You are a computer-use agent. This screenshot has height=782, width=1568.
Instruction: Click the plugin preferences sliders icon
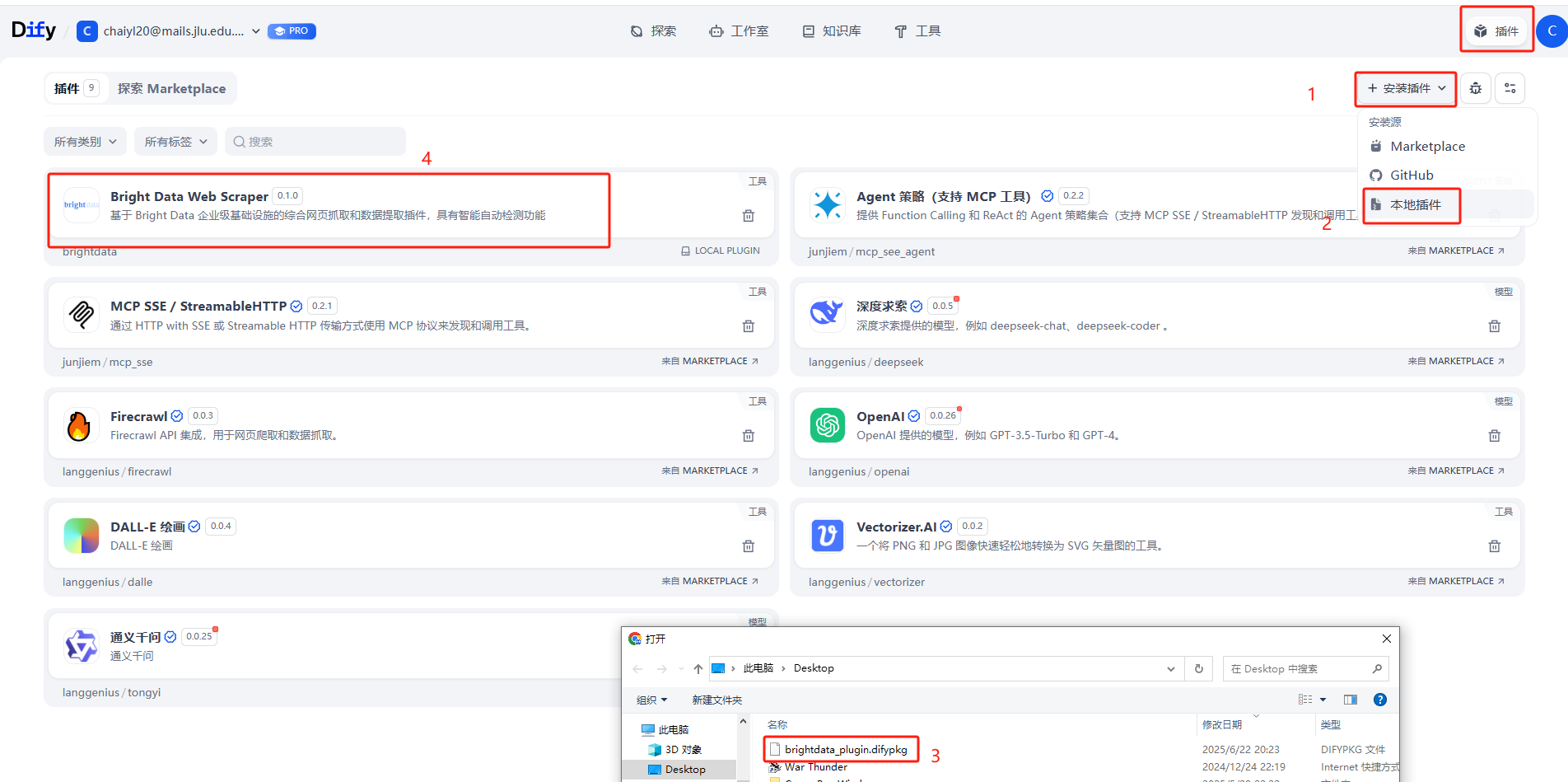pyautogui.click(x=1510, y=88)
